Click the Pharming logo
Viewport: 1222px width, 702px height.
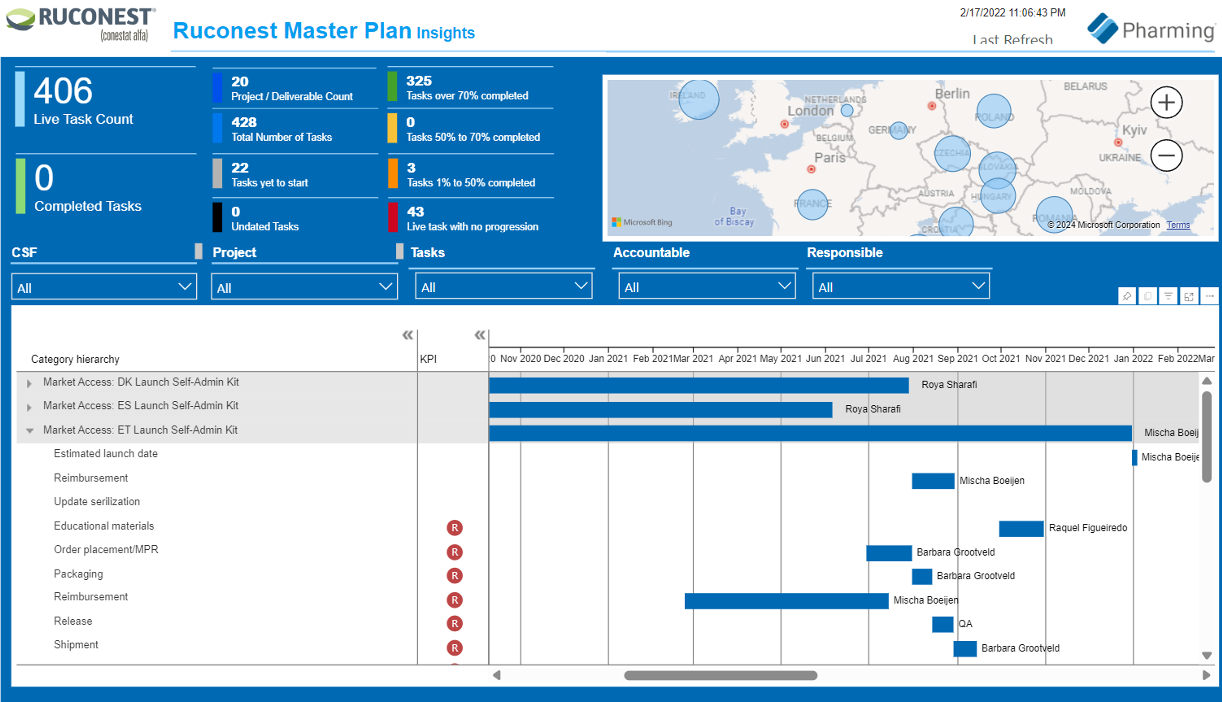pos(1151,29)
